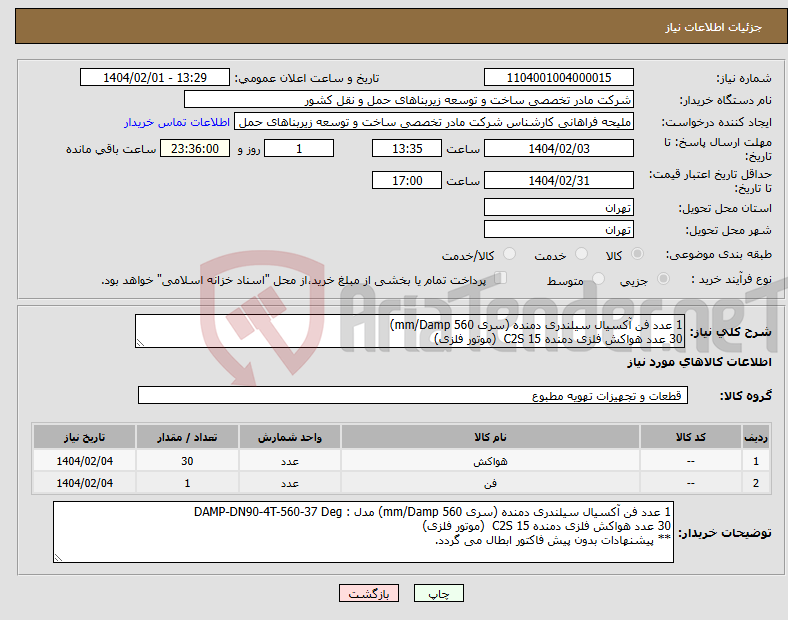Click the واحد شمارش column header
This screenshot has height=620, width=788.
pos(290,437)
